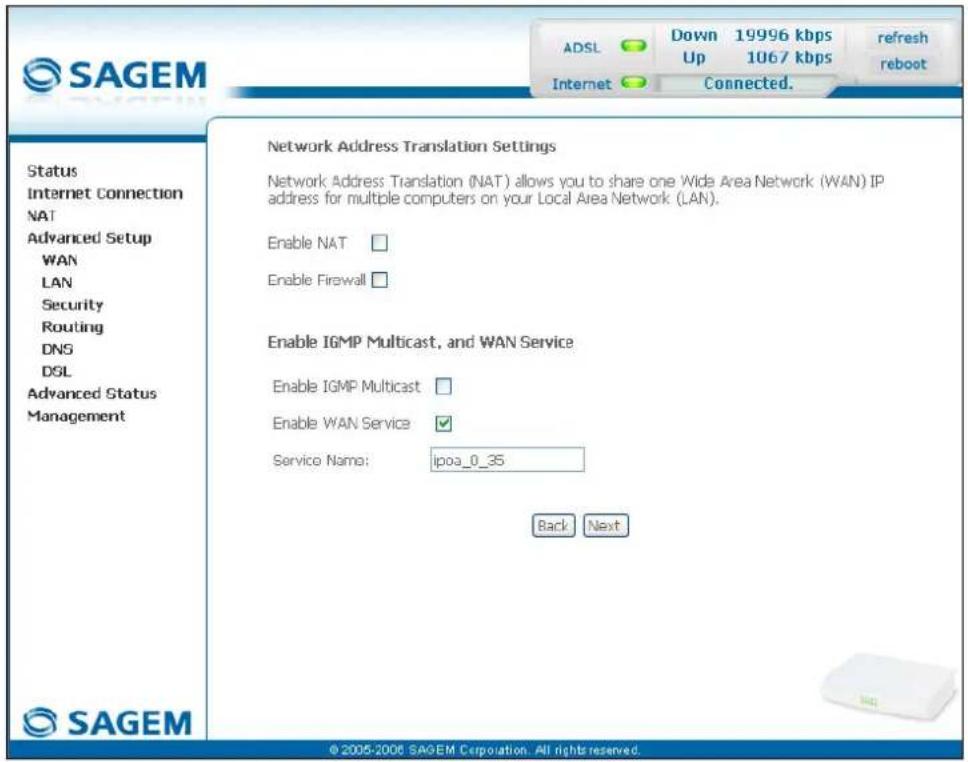Click the reboot link
The height and width of the screenshot is (762, 968).
[903, 64]
